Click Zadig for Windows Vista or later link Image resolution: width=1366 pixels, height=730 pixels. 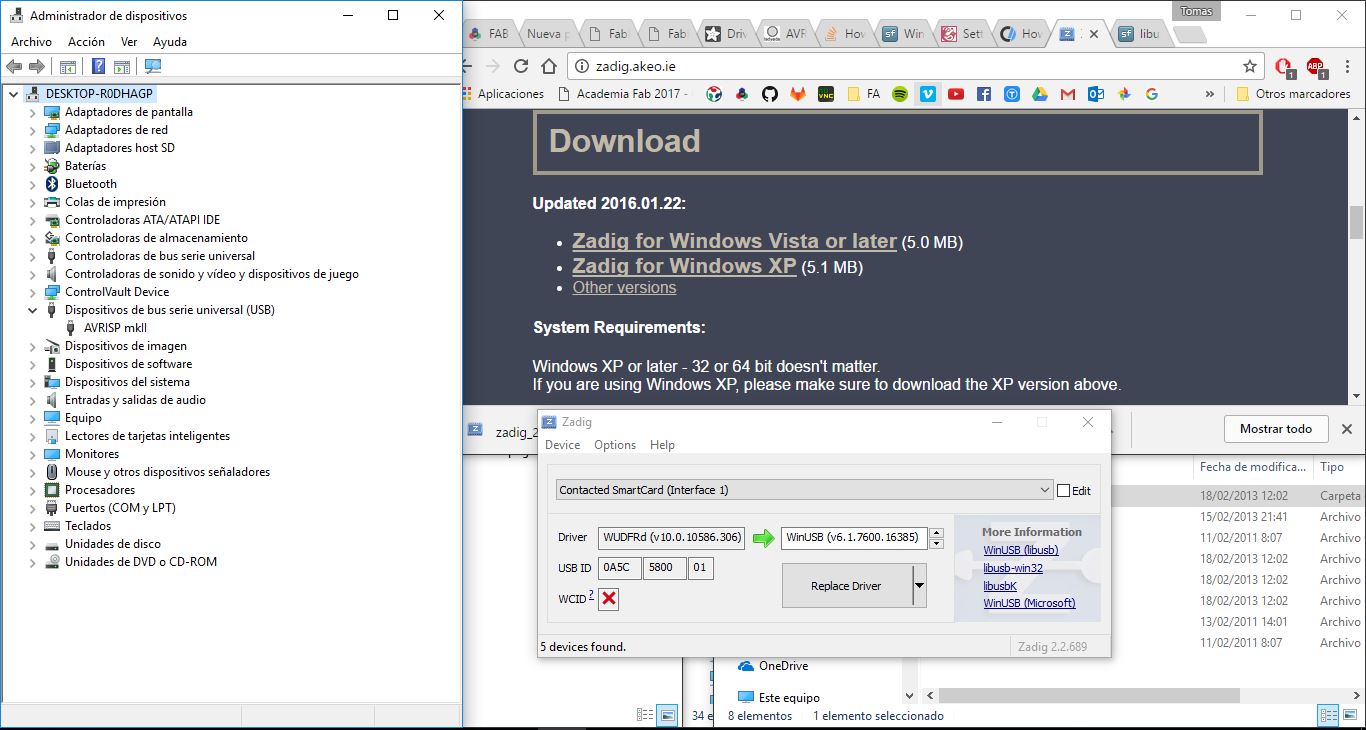[734, 241]
